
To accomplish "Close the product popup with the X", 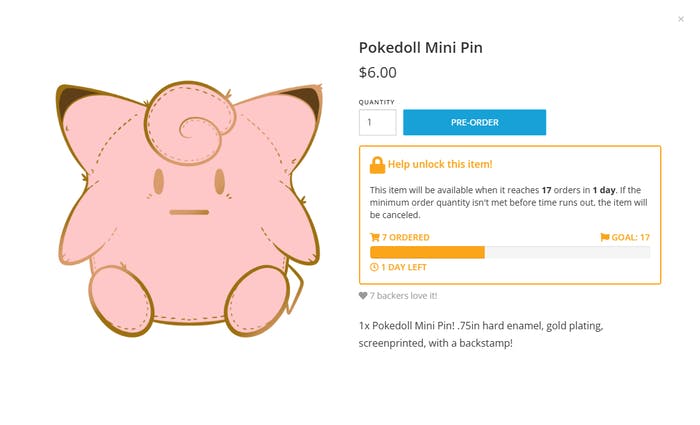I will pyautogui.click(x=681, y=19).
